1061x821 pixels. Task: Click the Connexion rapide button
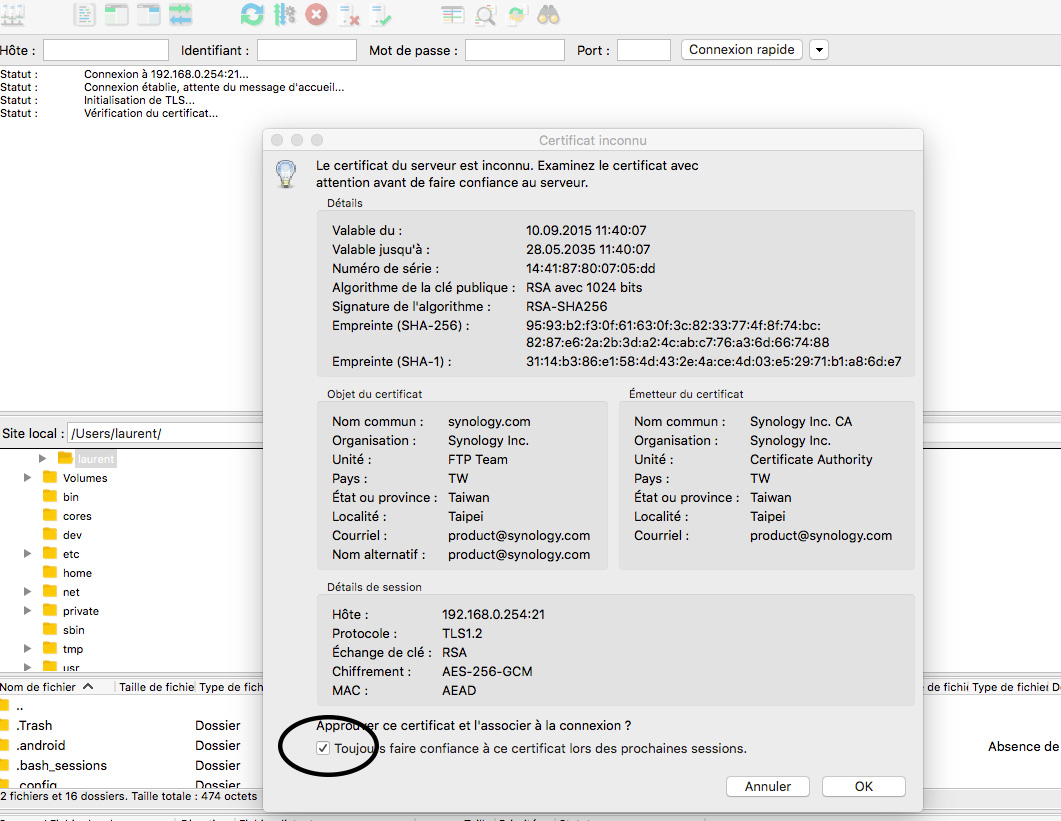[x=742, y=50]
